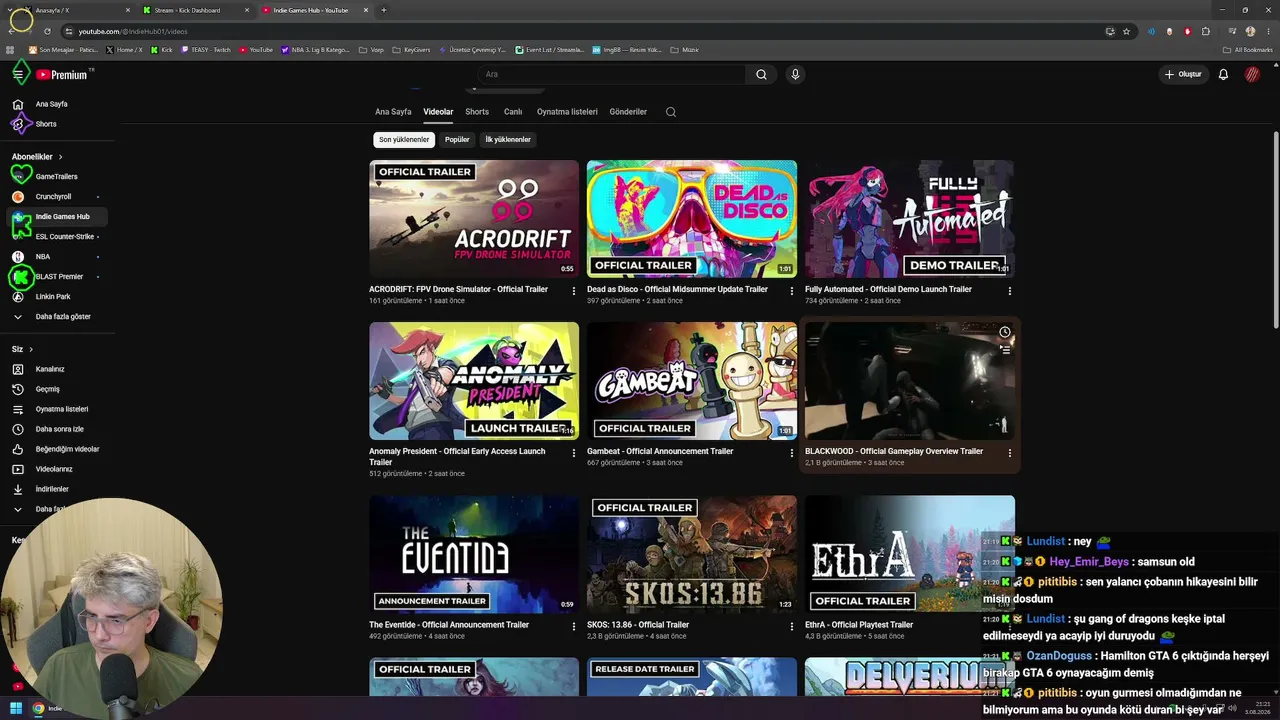Add BLACKWOOD video to queue

click(1005, 350)
